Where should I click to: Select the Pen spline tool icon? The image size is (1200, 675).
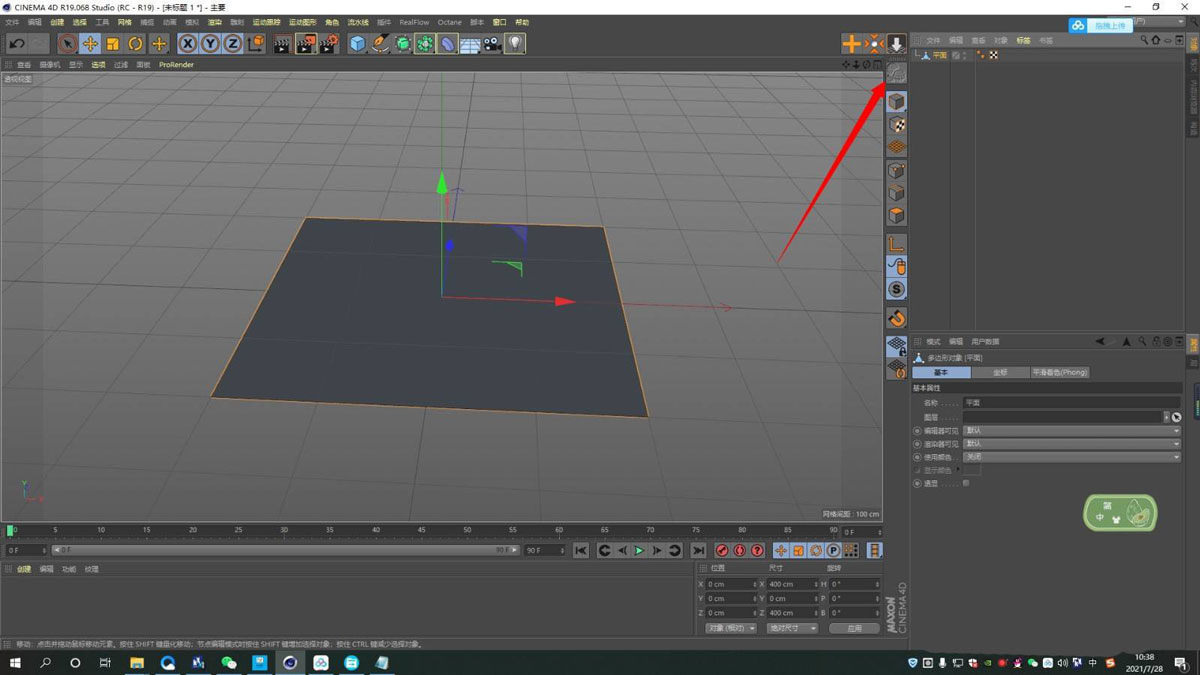pyautogui.click(x=381, y=43)
